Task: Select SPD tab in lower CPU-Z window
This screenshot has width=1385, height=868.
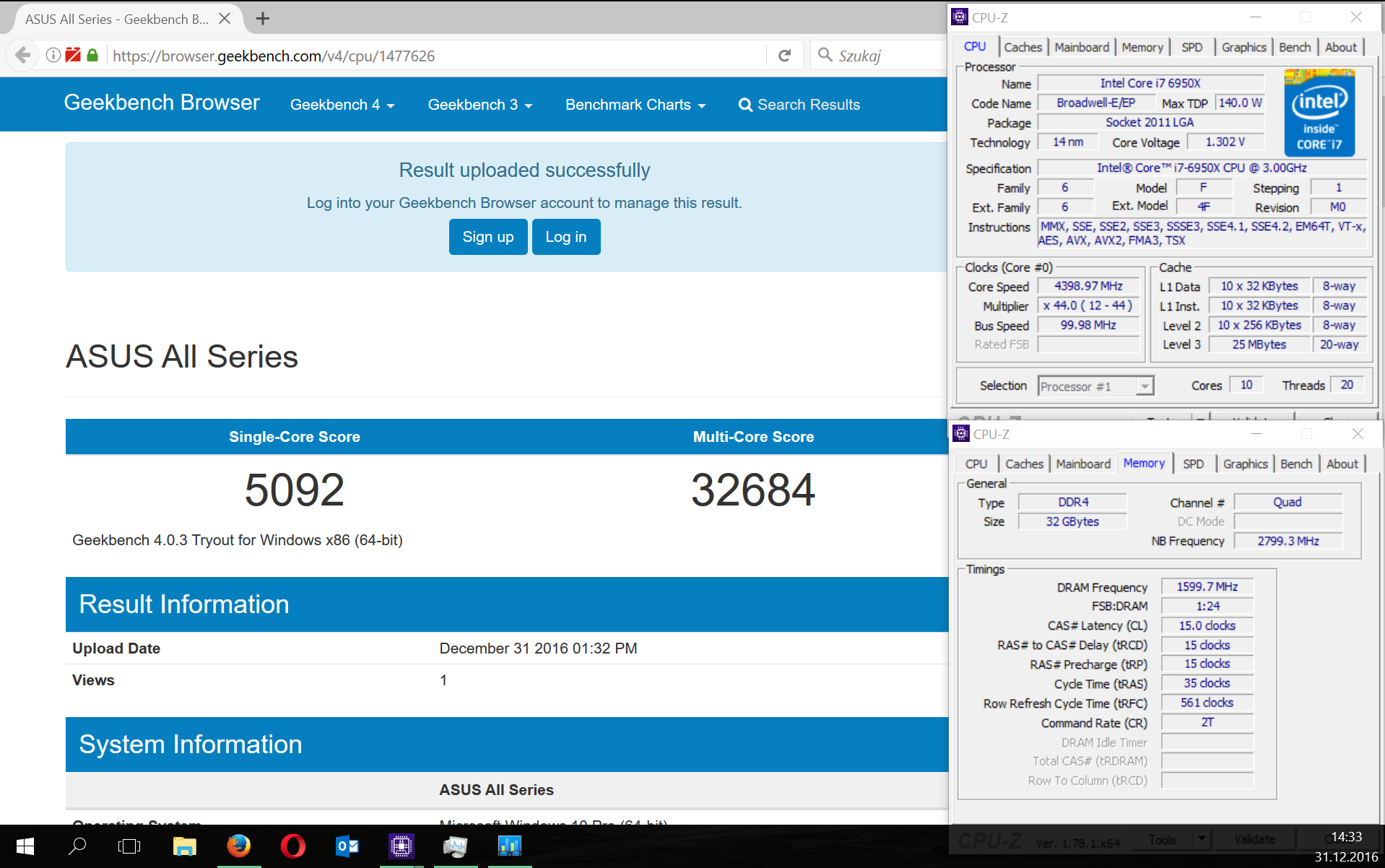Action: (x=1194, y=464)
